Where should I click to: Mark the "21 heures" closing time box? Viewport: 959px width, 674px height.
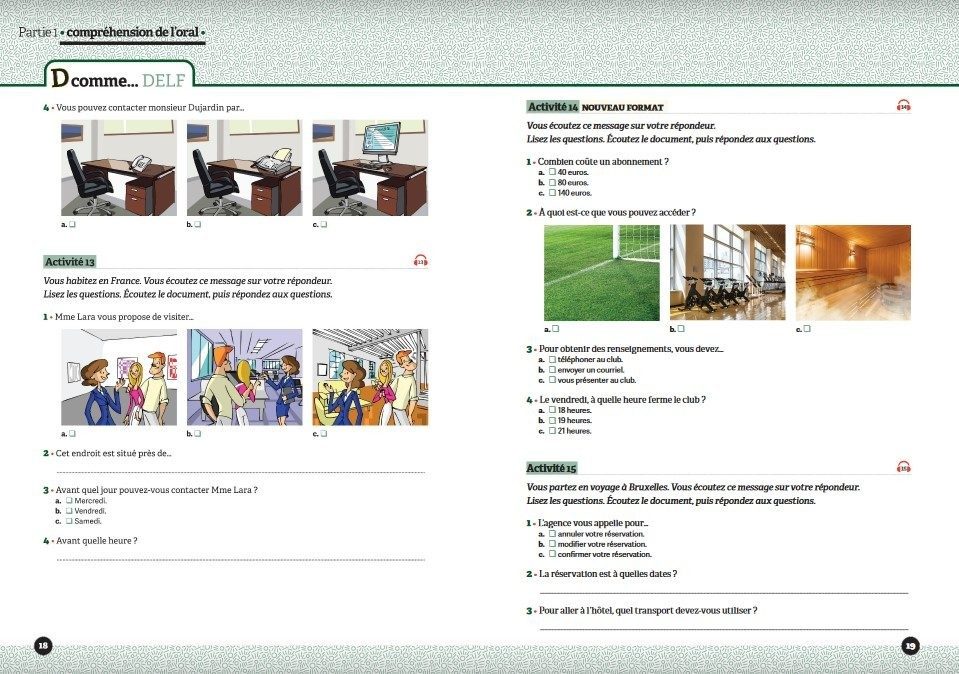click(x=552, y=431)
